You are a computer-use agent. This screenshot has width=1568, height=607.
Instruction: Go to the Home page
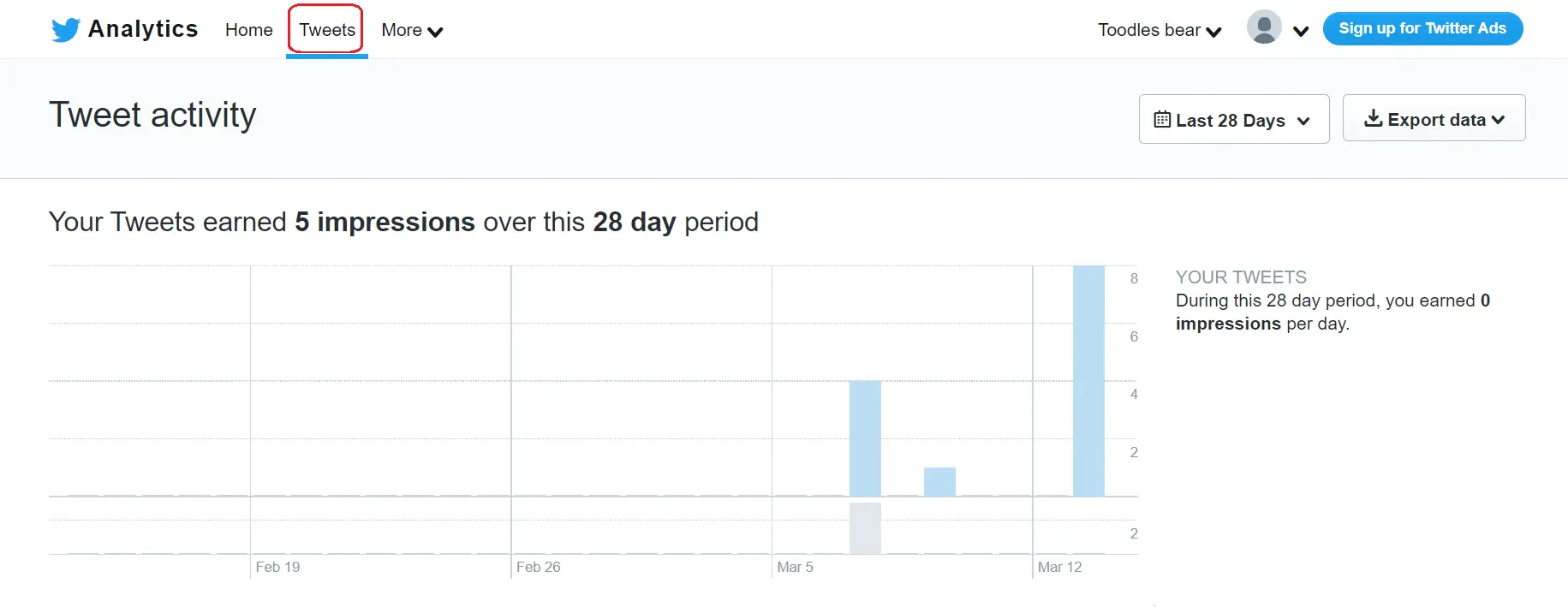click(x=248, y=30)
